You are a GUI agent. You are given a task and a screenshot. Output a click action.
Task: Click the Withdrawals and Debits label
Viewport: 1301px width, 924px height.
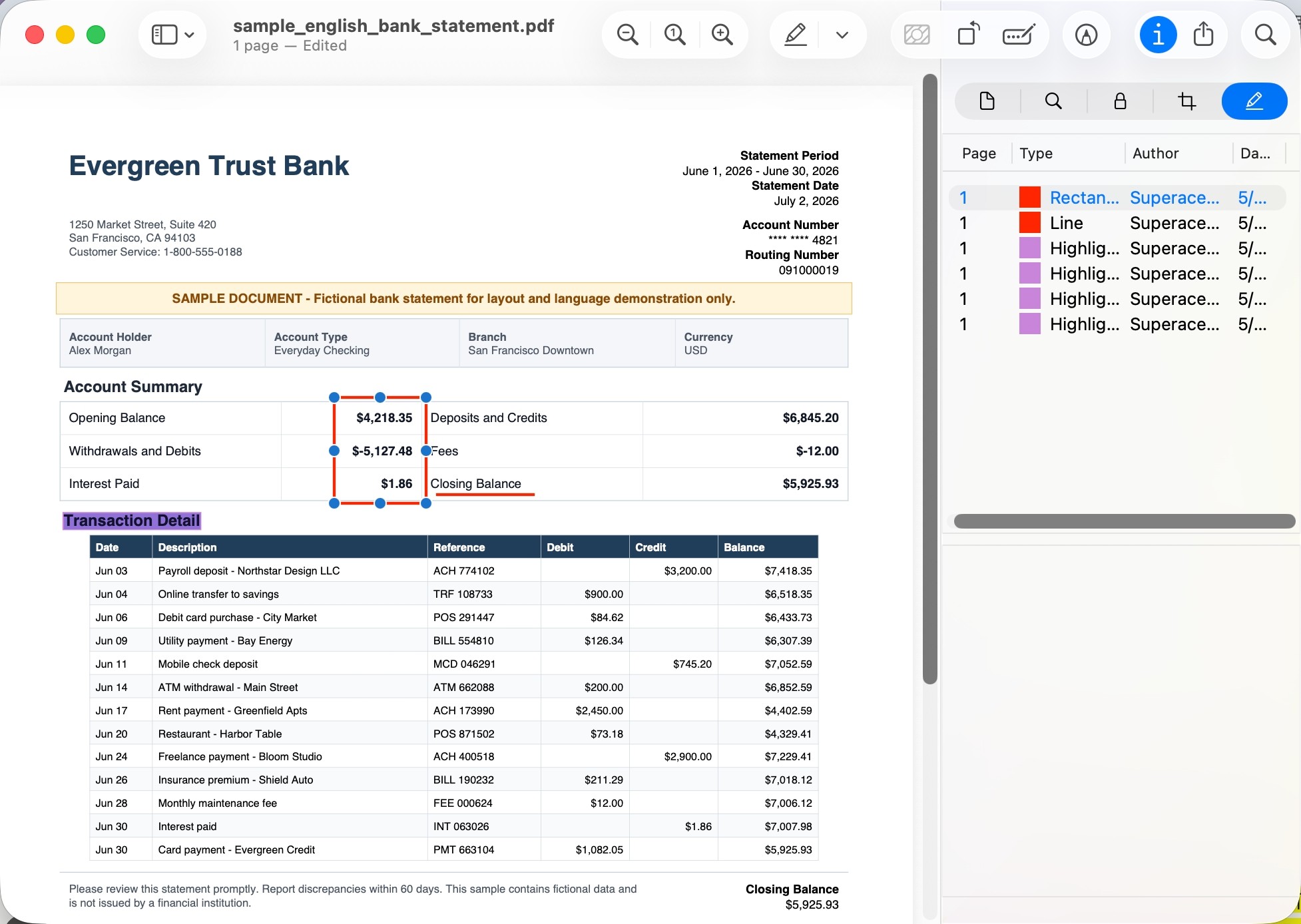point(134,451)
